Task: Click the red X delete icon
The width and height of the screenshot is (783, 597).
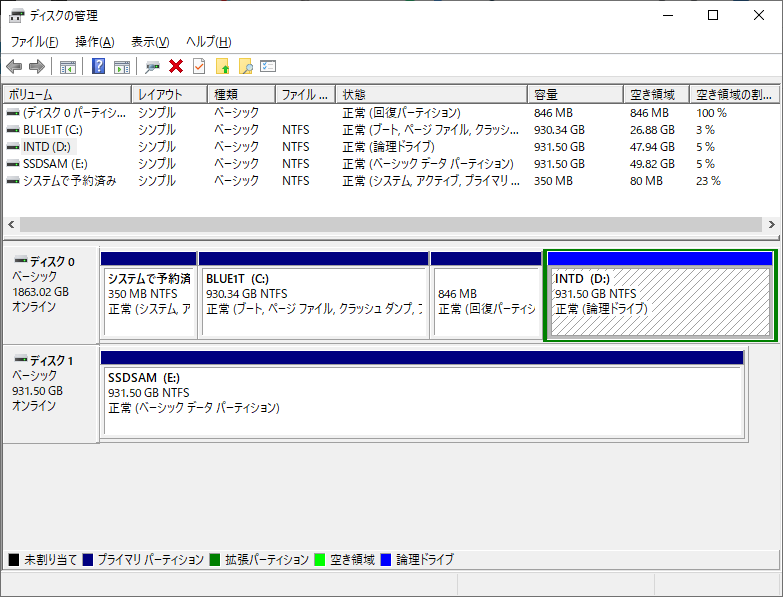Action: click(x=176, y=67)
